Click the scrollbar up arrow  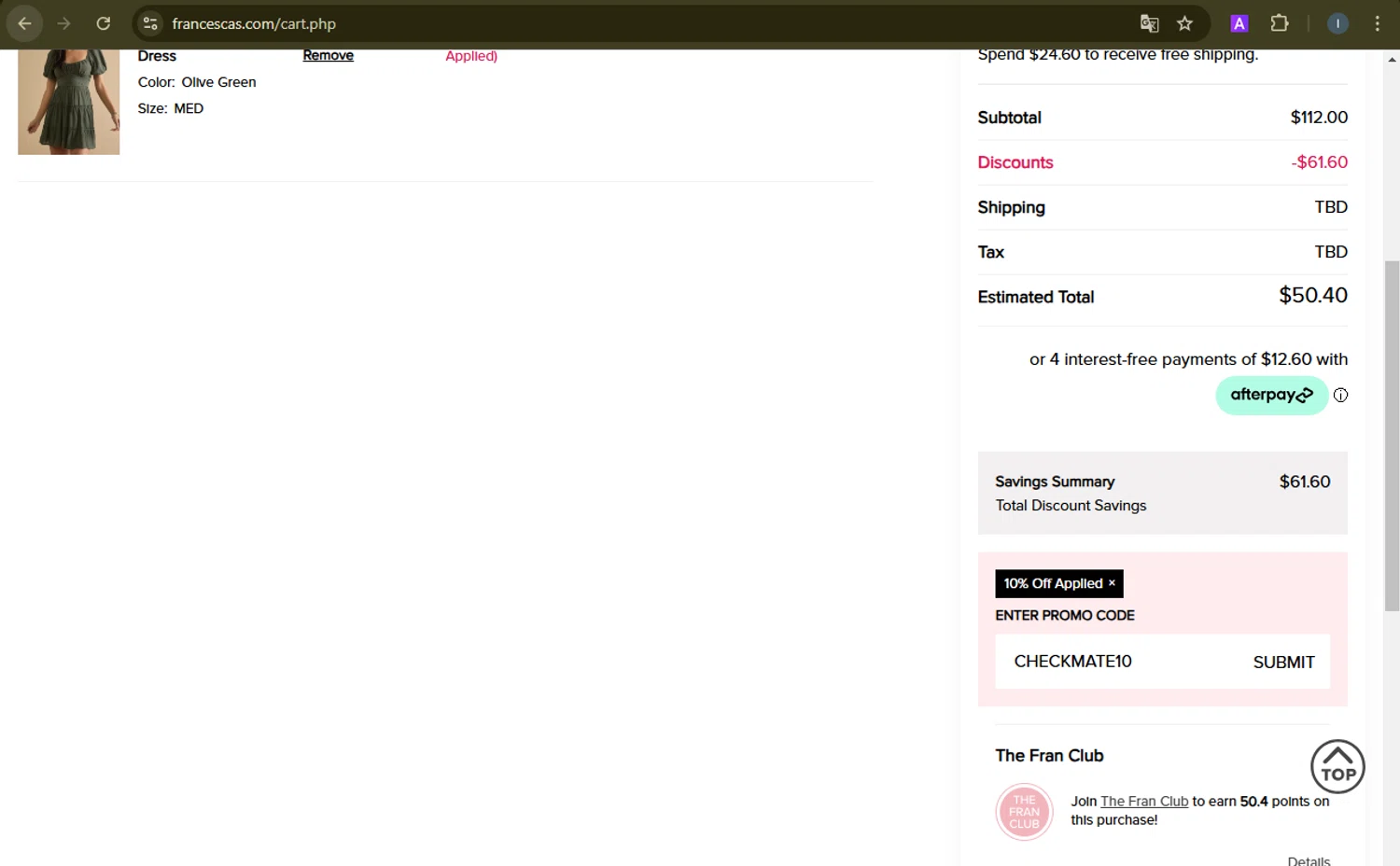[x=1392, y=59]
